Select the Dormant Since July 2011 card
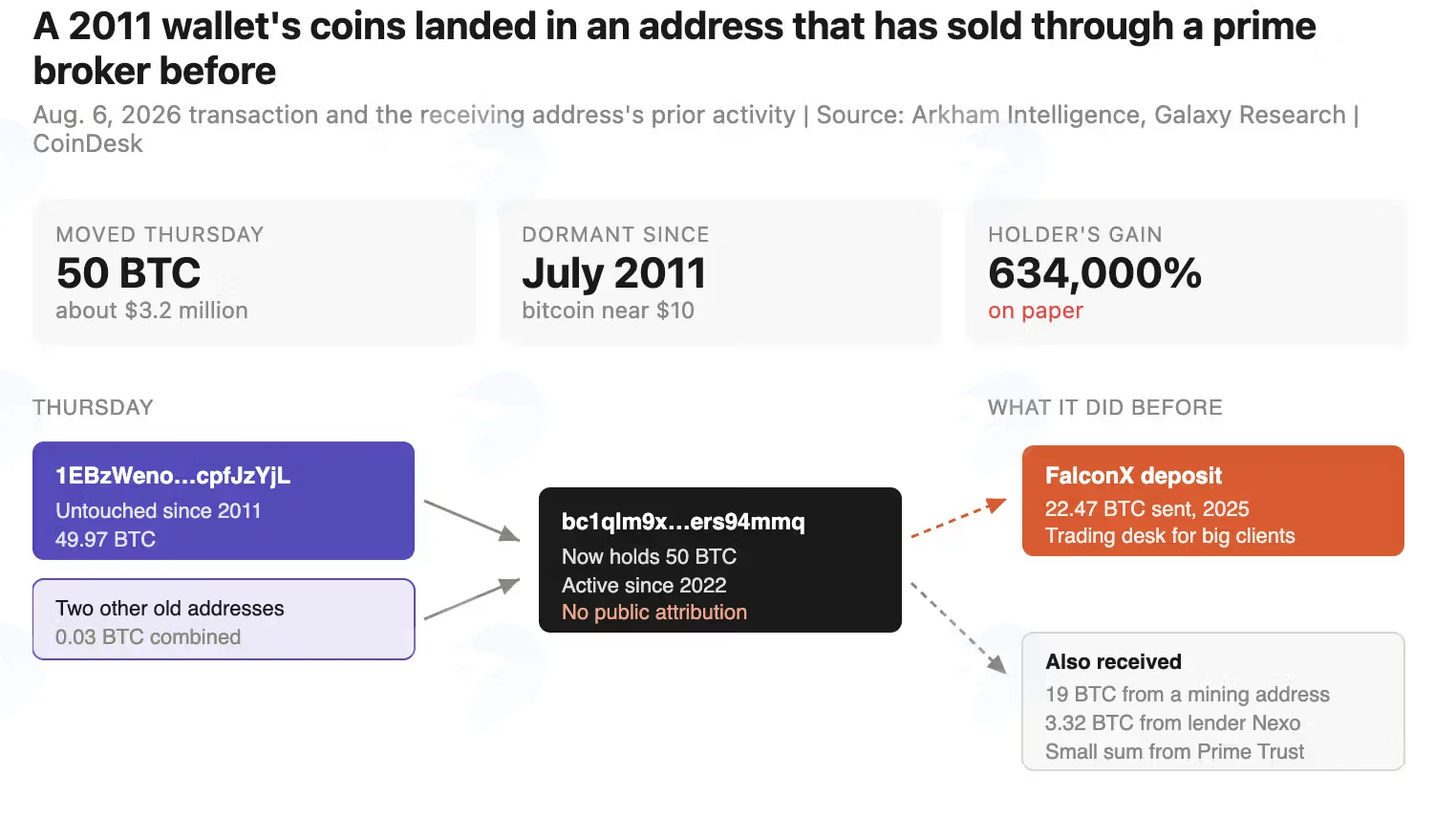Screen dimensions: 1456x818 720,272
